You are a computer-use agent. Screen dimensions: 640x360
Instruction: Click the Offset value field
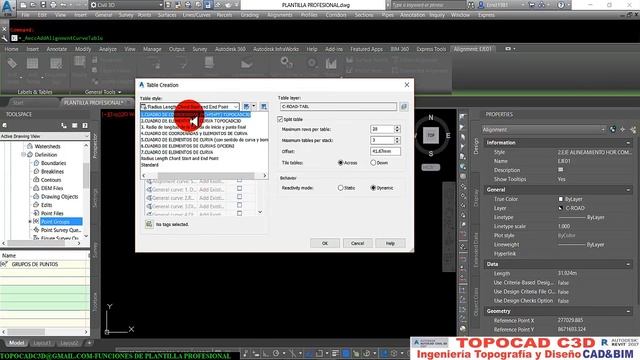385,151
